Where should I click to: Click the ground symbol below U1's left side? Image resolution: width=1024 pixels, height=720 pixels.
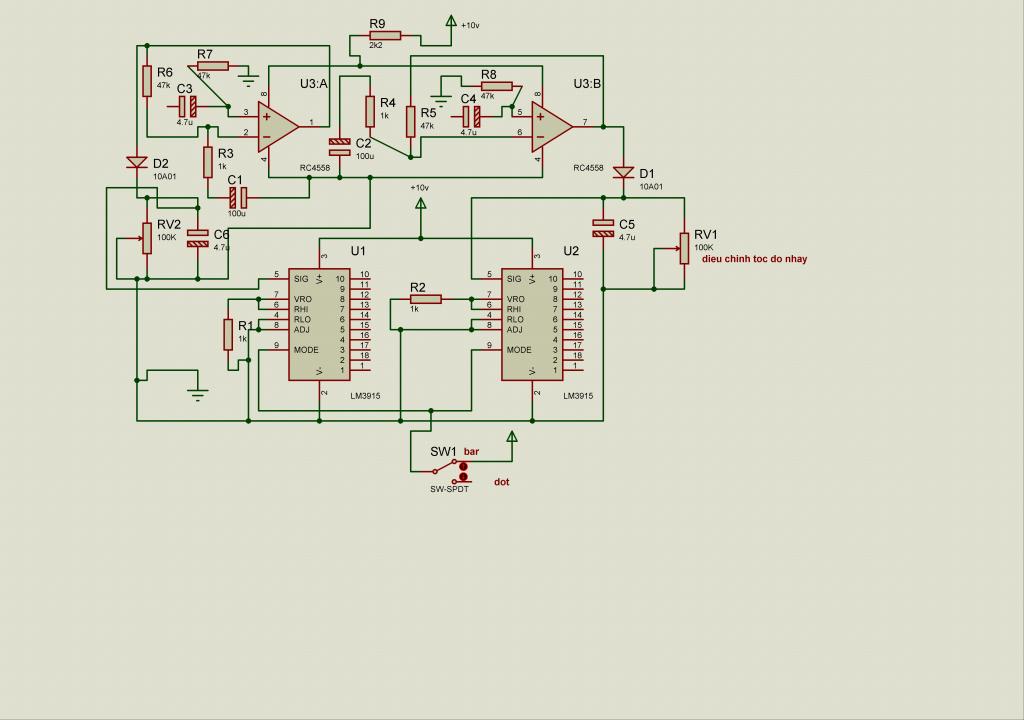[198, 394]
